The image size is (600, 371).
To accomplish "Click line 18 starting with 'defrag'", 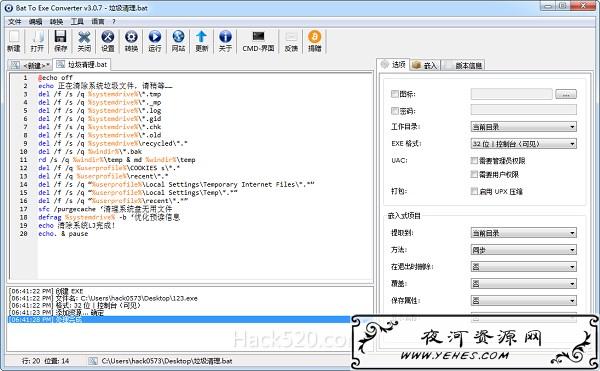I will click(x=109, y=217).
